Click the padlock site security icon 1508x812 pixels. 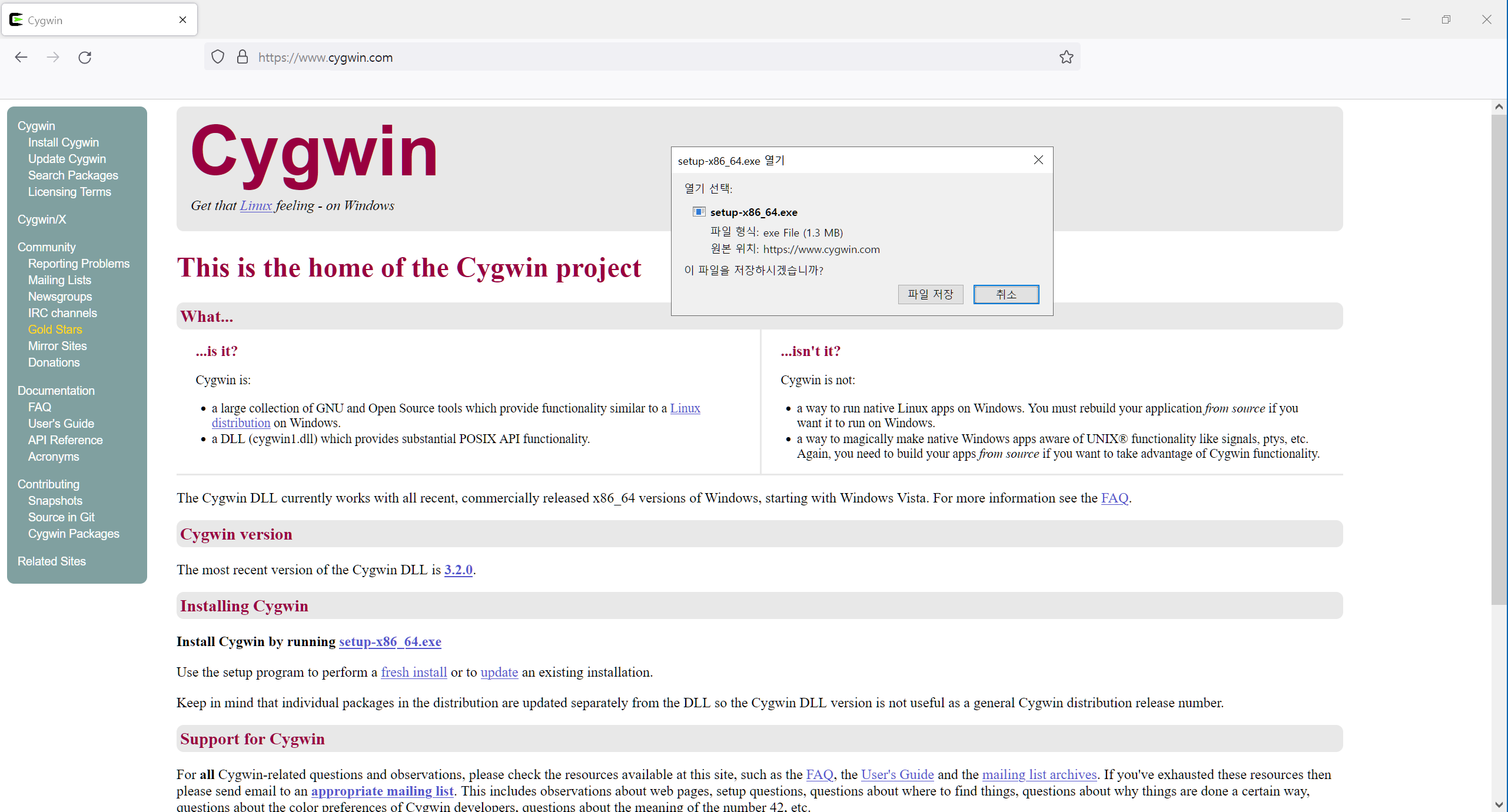coord(242,57)
